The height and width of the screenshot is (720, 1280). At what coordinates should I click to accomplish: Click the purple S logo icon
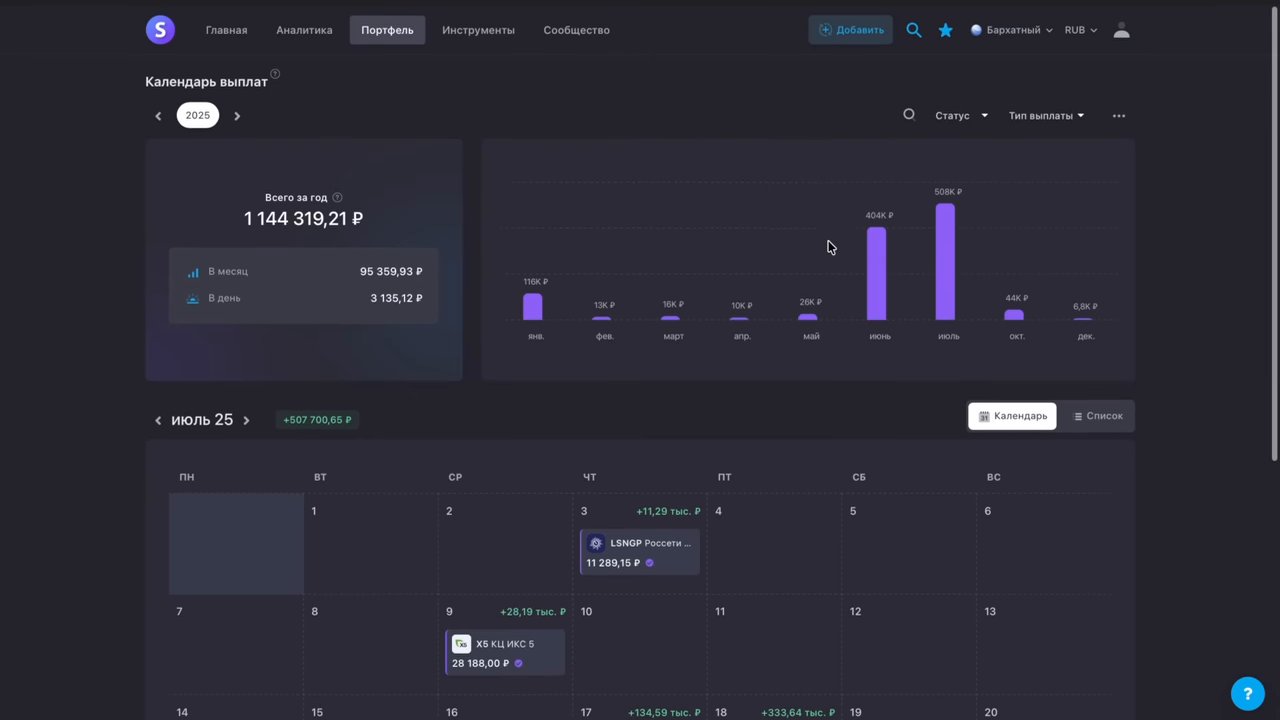pyautogui.click(x=160, y=30)
